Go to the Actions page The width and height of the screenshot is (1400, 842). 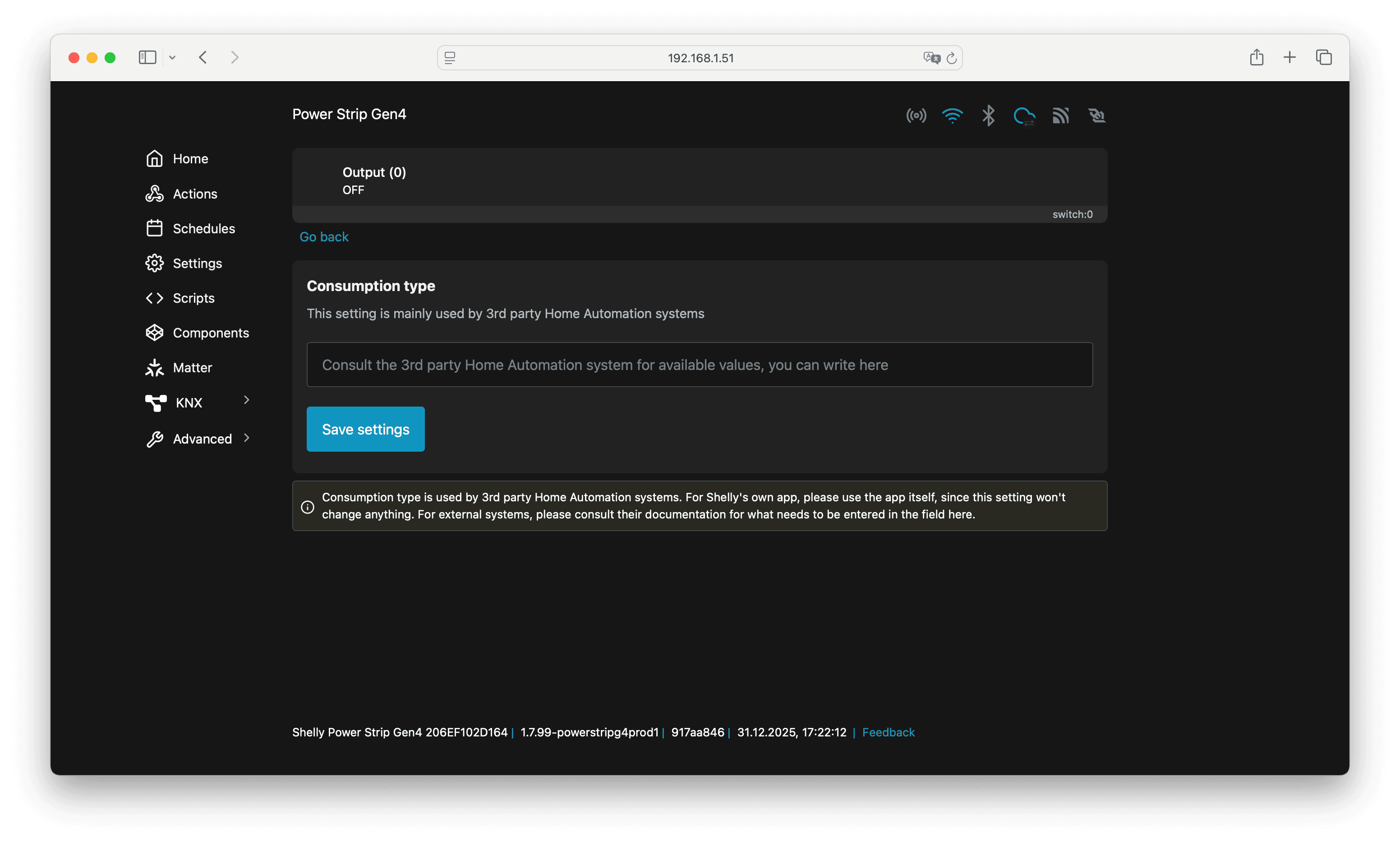194,194
